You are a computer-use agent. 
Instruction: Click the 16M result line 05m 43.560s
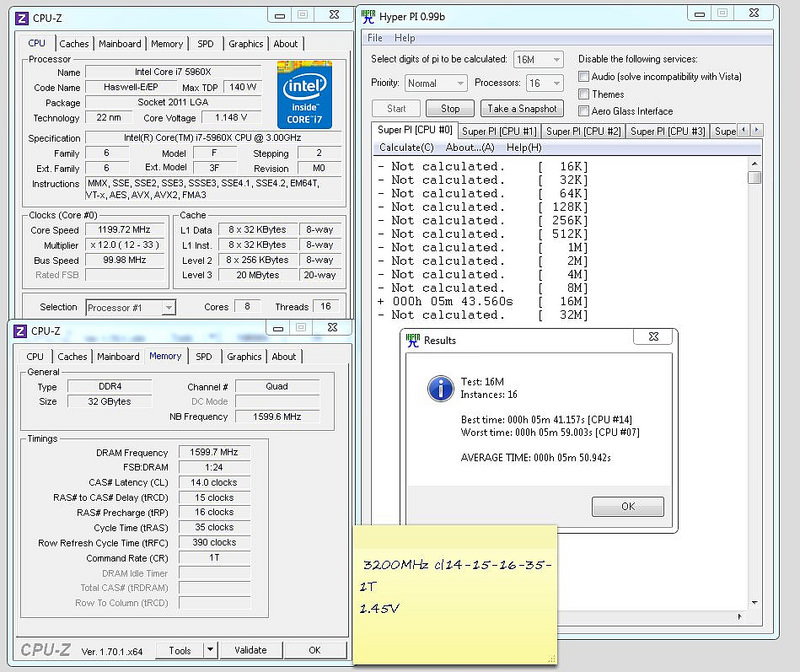click(x=483, y=302)
